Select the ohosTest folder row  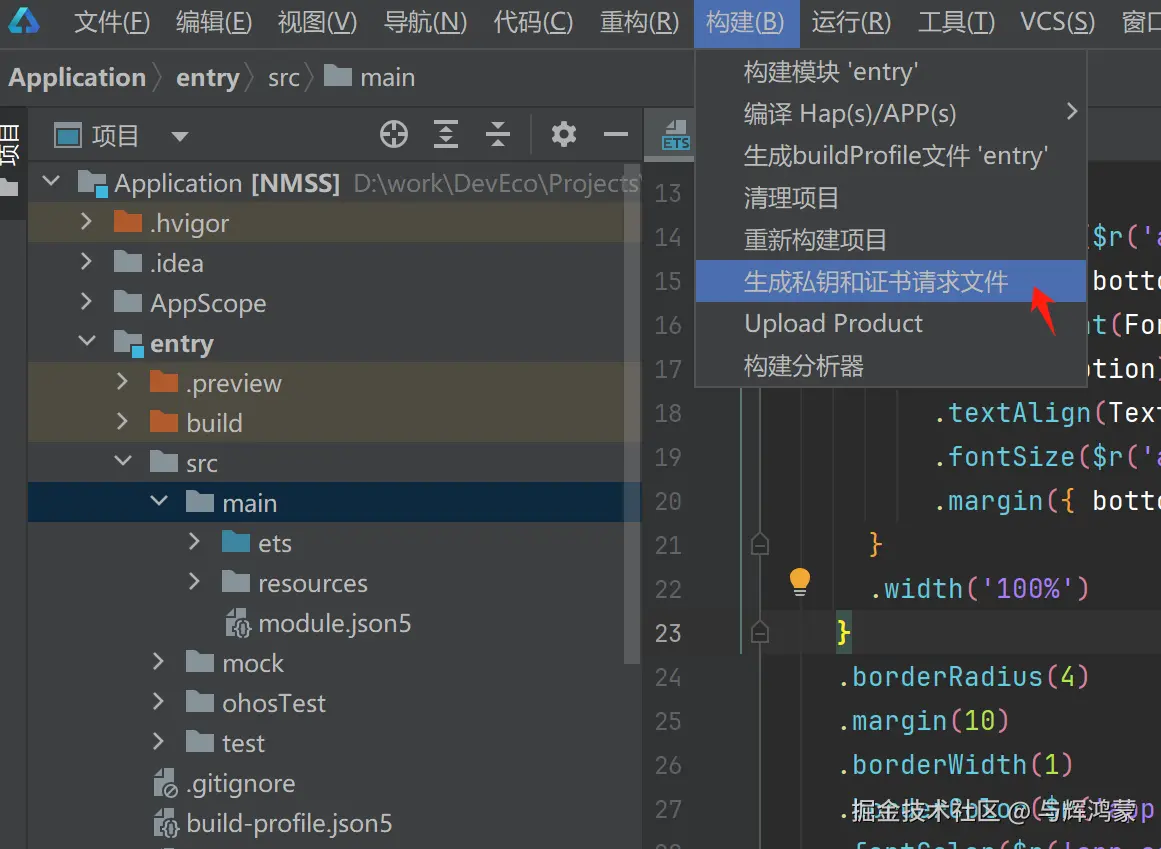334,702
